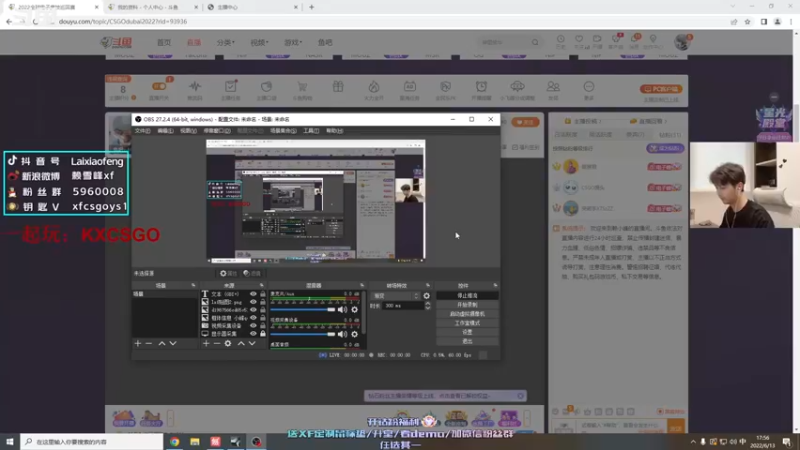Open source properties gear in Sources toolbar
The width and height of the screenshot is (800, 450).
228,343
